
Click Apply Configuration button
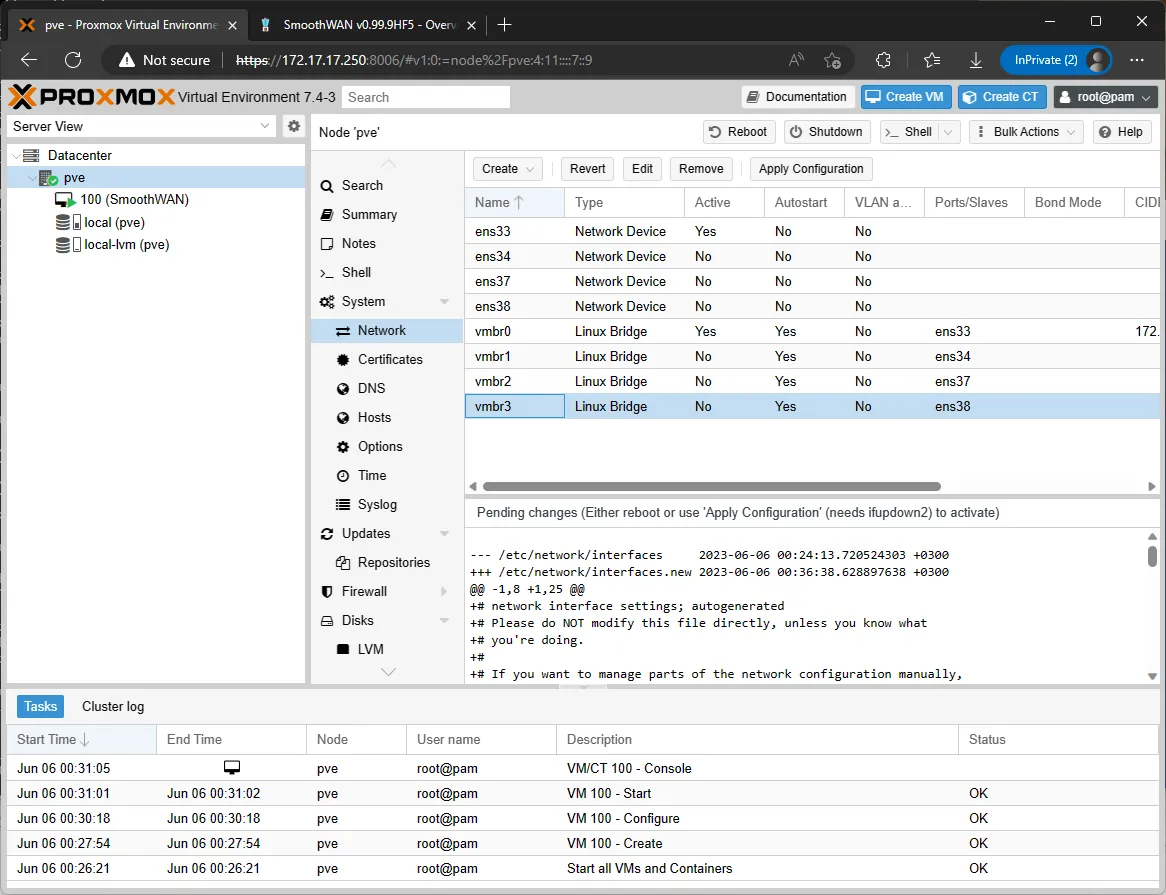(x=811, y=169)
